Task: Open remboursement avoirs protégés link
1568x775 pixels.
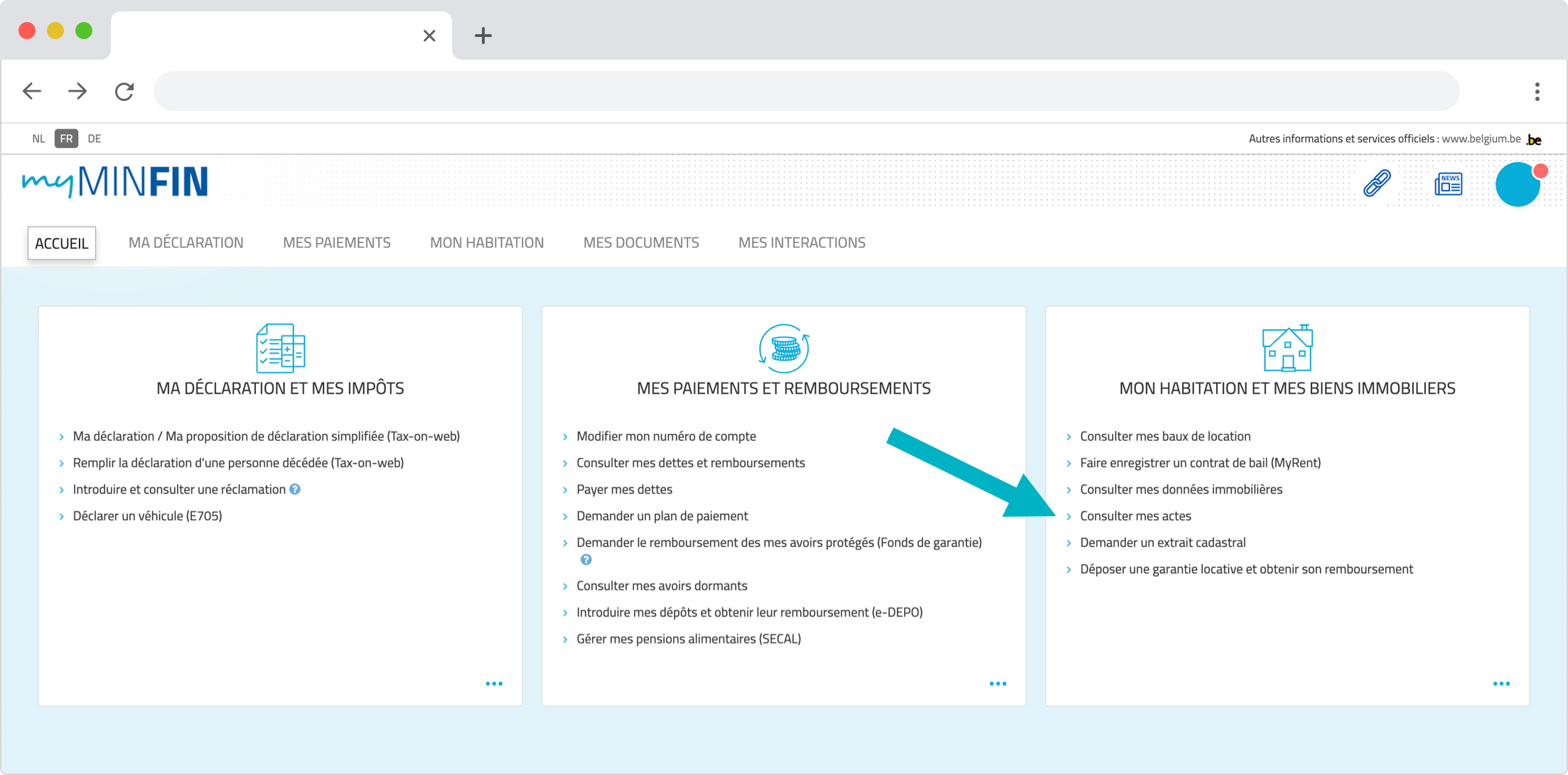Action: (x=779, y=542)
